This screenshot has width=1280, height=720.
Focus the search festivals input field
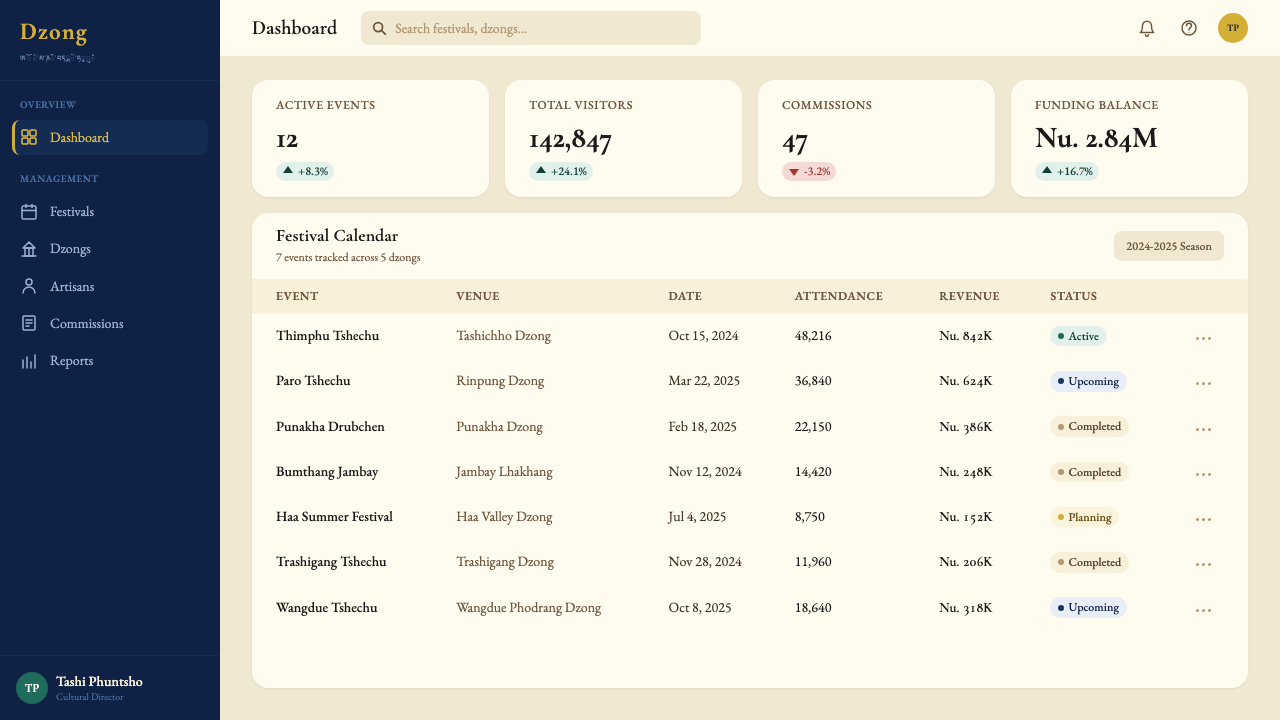point(531,28)
